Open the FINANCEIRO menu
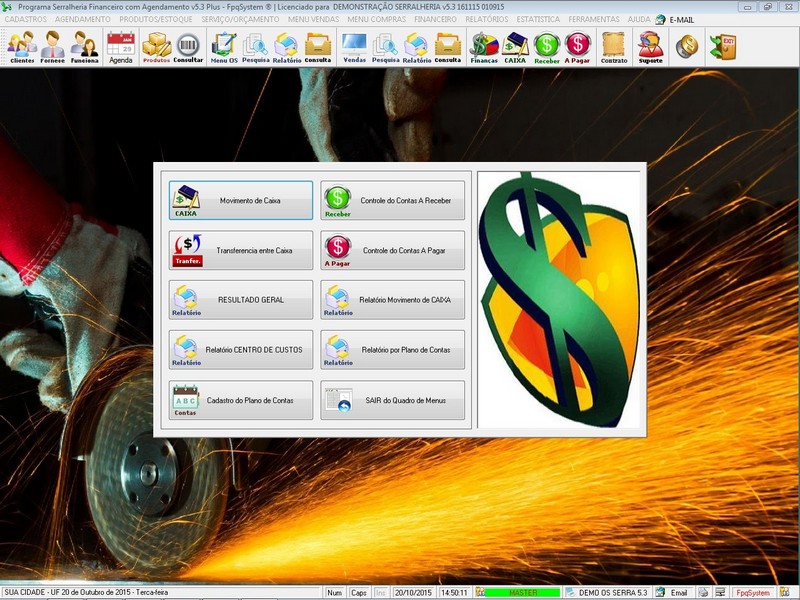The image size is (800, 600). (x=435, y=19)
